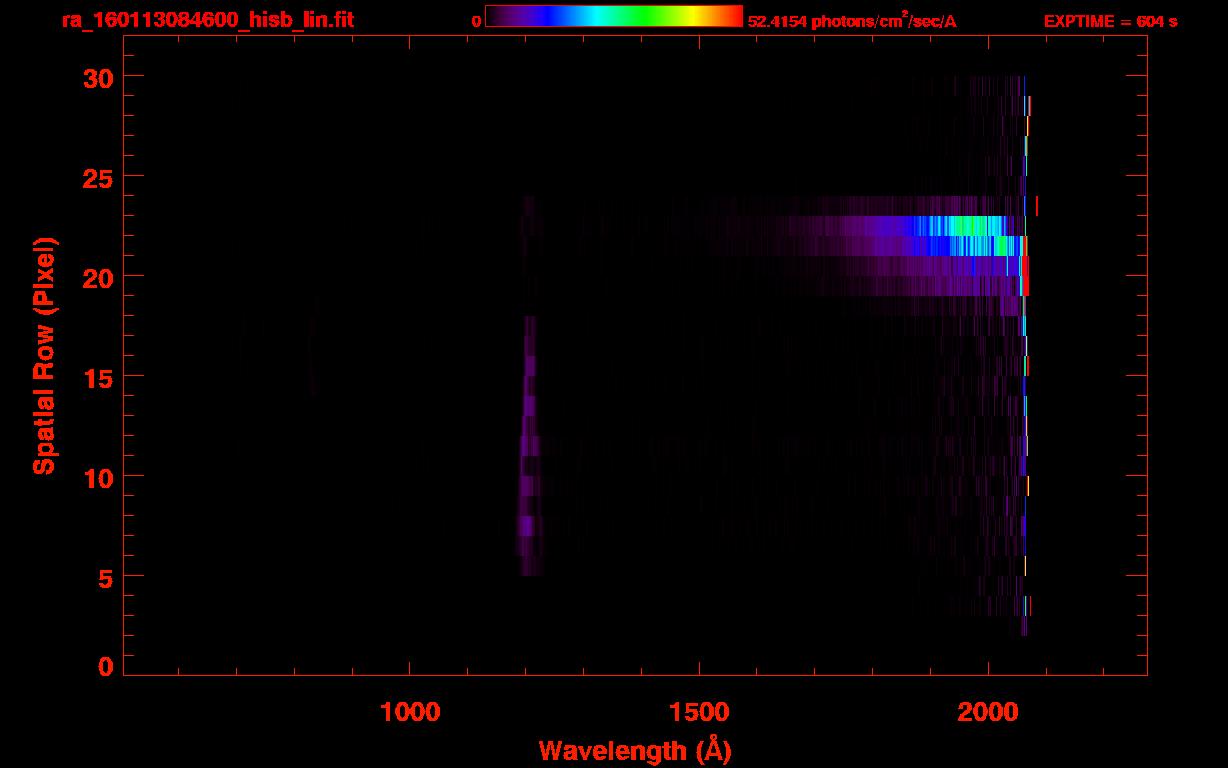The width and height of the screenshot is (1228, 768).
Task: Click the purple Lyman-alpha emission column near 1200 Å
Action: (528, 445)
